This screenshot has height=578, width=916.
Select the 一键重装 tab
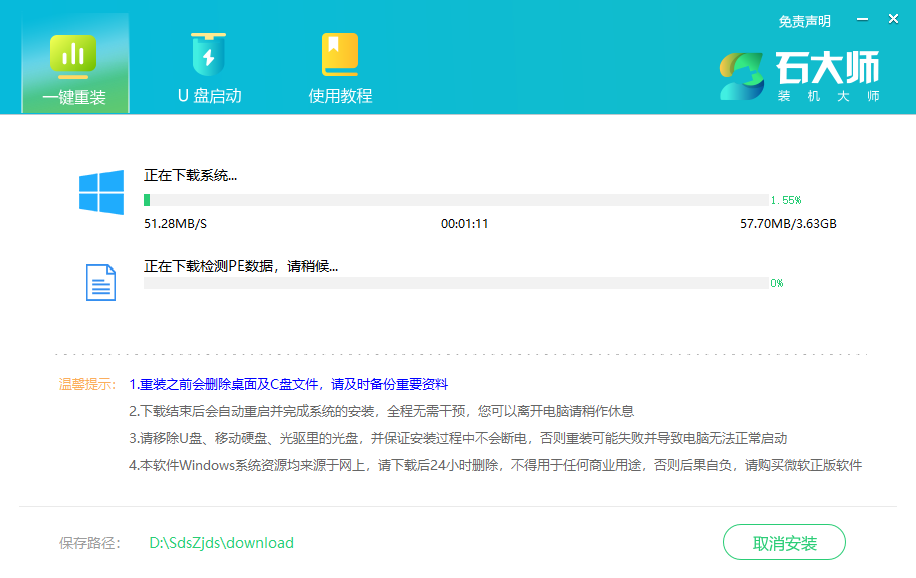coord(74,97)
